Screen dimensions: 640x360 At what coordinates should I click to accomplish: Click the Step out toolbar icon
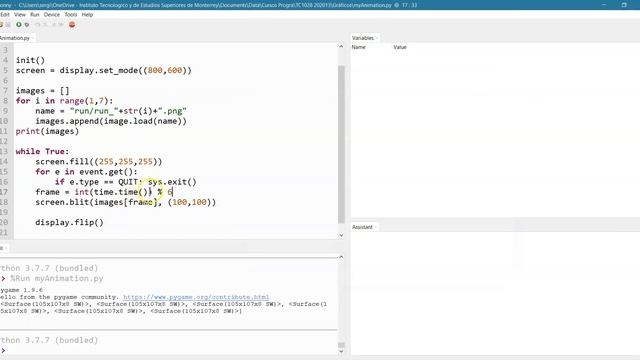[x=53, y=24]
